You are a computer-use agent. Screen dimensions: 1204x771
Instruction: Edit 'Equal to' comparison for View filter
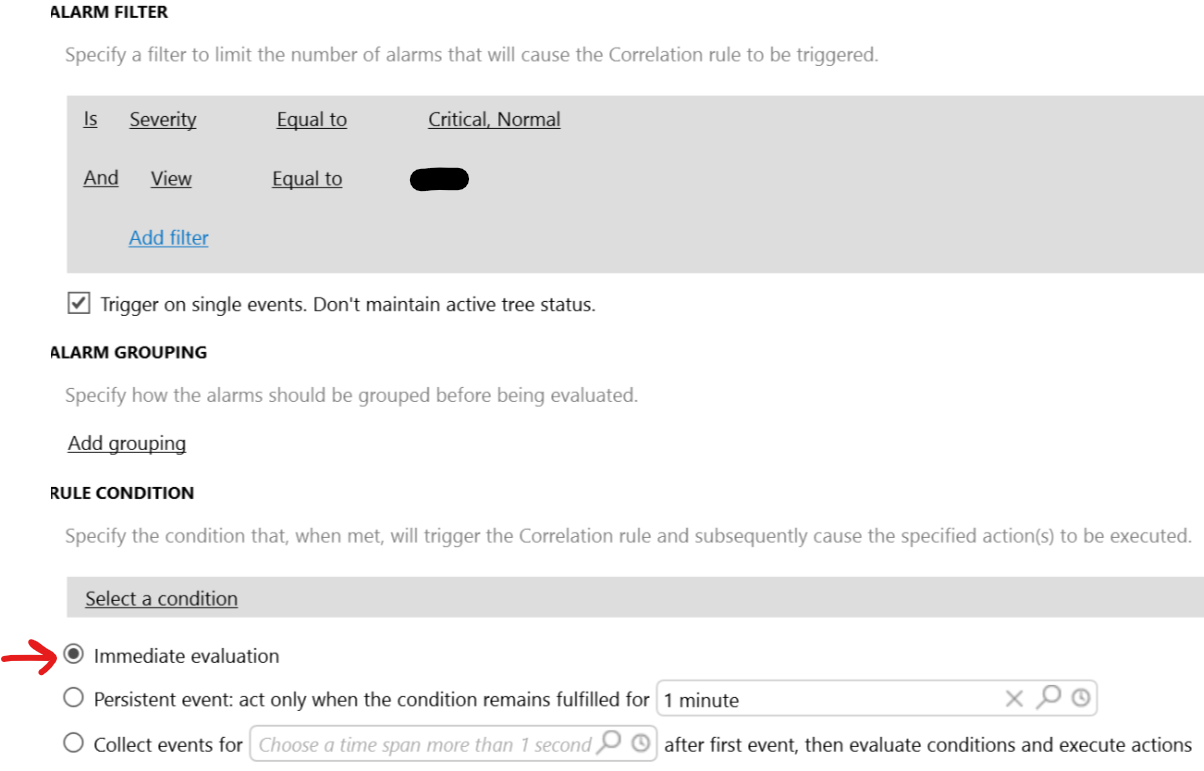(x=307, y=178)
